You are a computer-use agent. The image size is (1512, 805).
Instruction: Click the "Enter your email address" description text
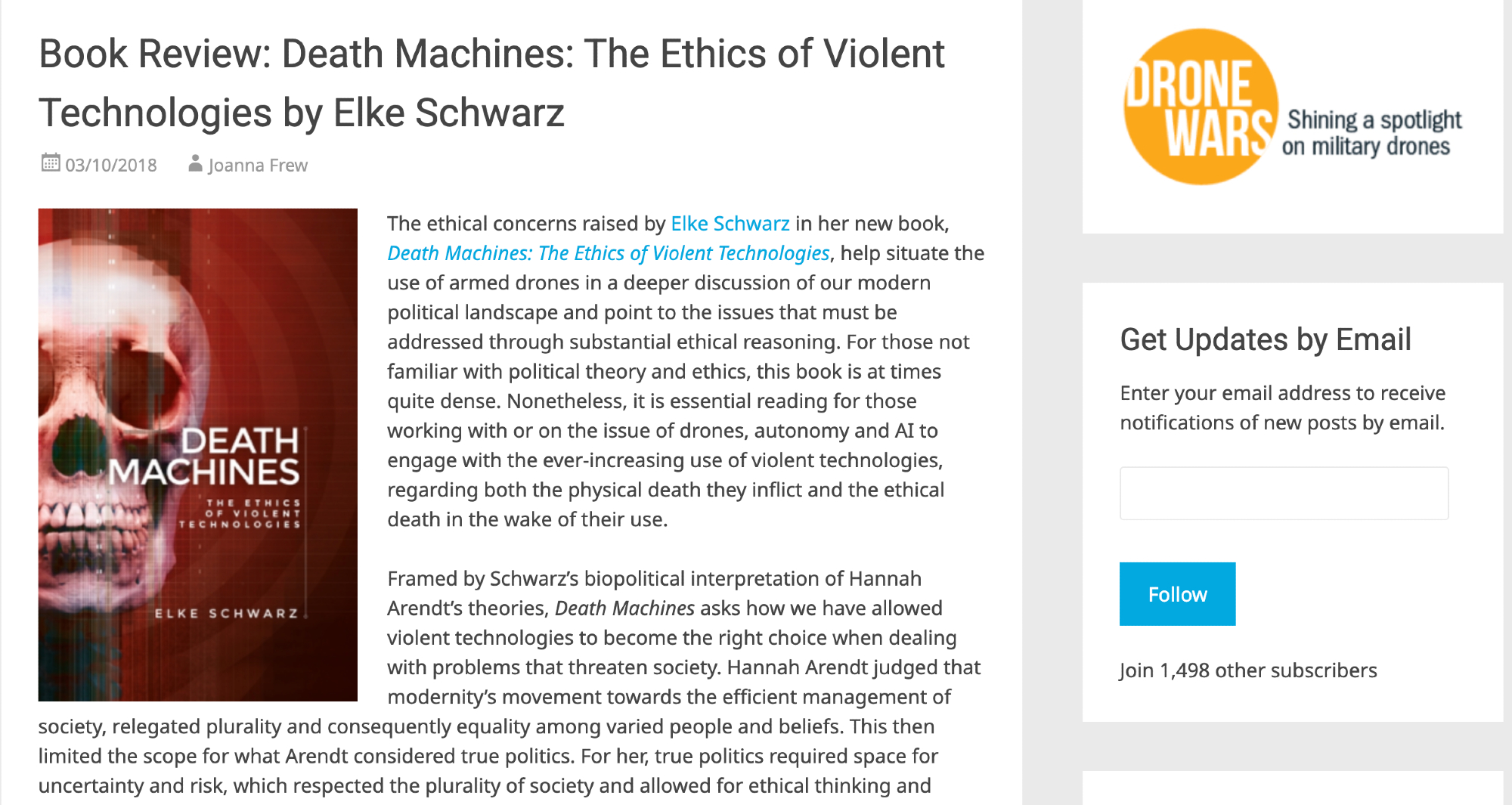click(x=1282, y=407)
